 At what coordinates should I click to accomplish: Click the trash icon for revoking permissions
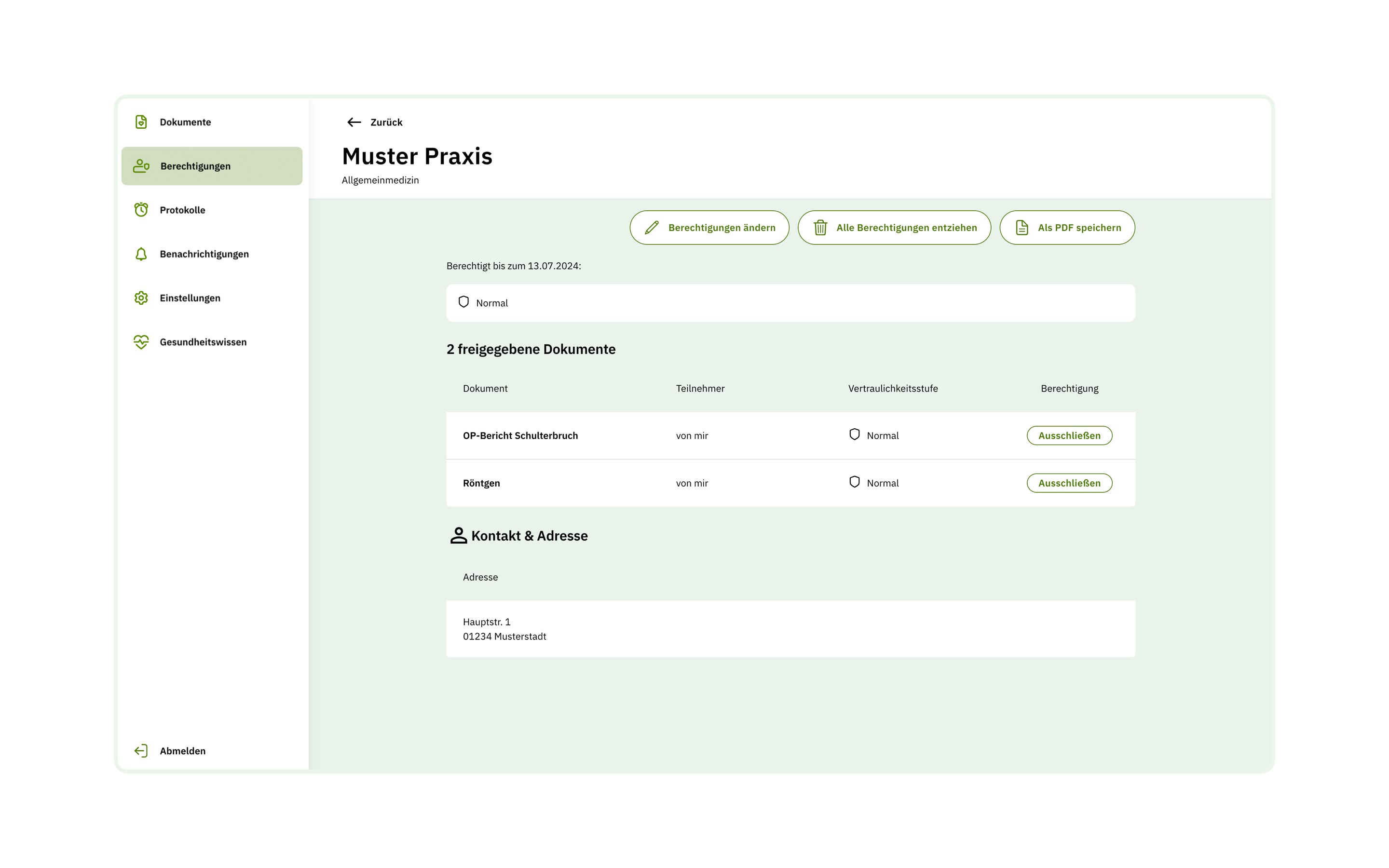click(820, 228)
